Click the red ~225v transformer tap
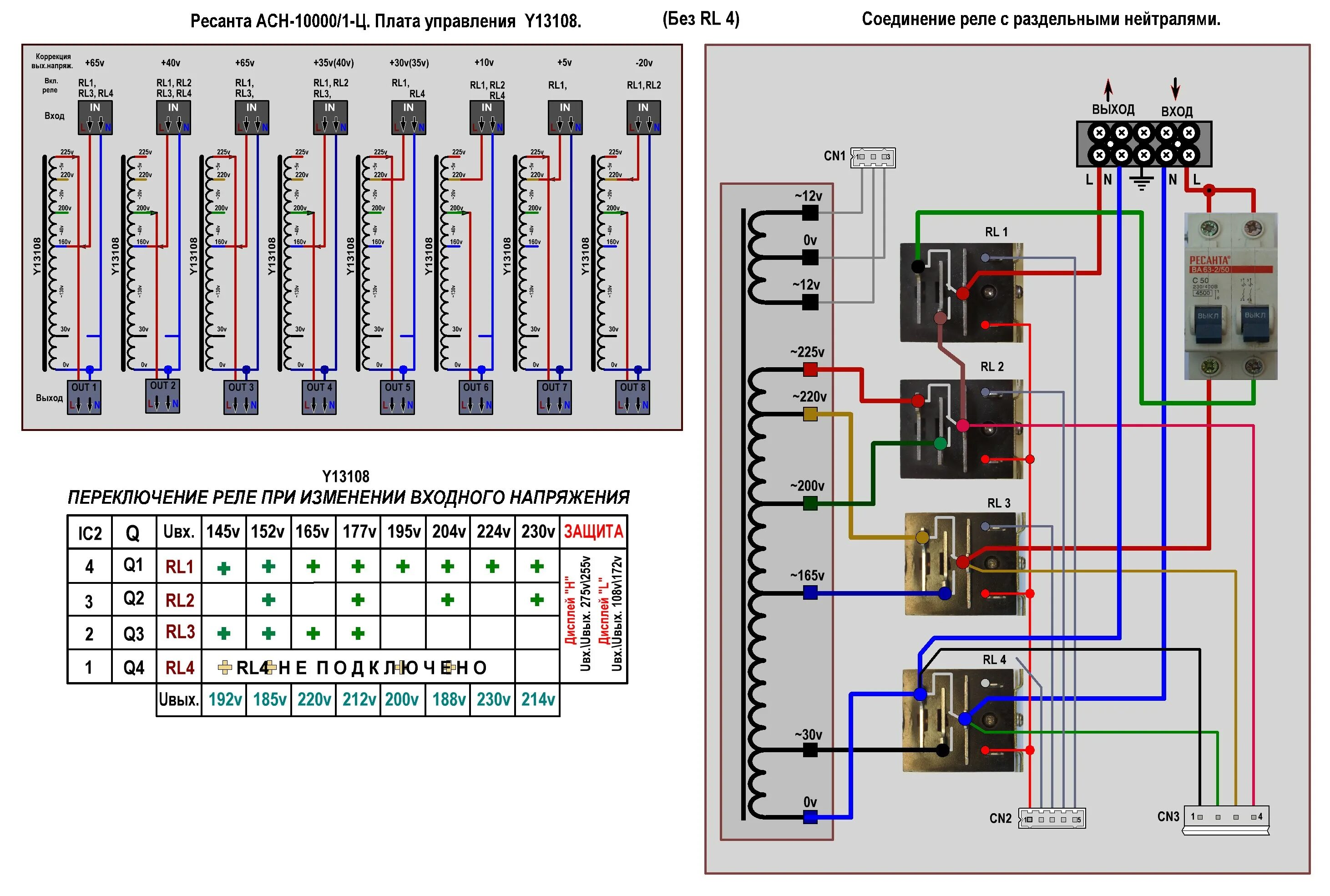The height and width of the screenshot is (896, 1330). click(810, 369)
